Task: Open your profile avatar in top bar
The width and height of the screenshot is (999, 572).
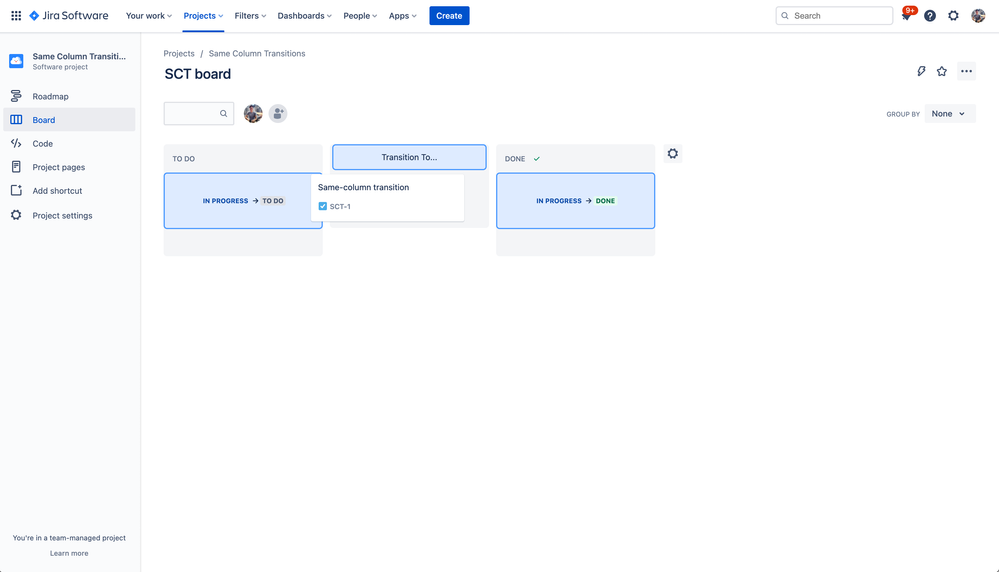Action: pyautogui.click(x=978, y=15)
